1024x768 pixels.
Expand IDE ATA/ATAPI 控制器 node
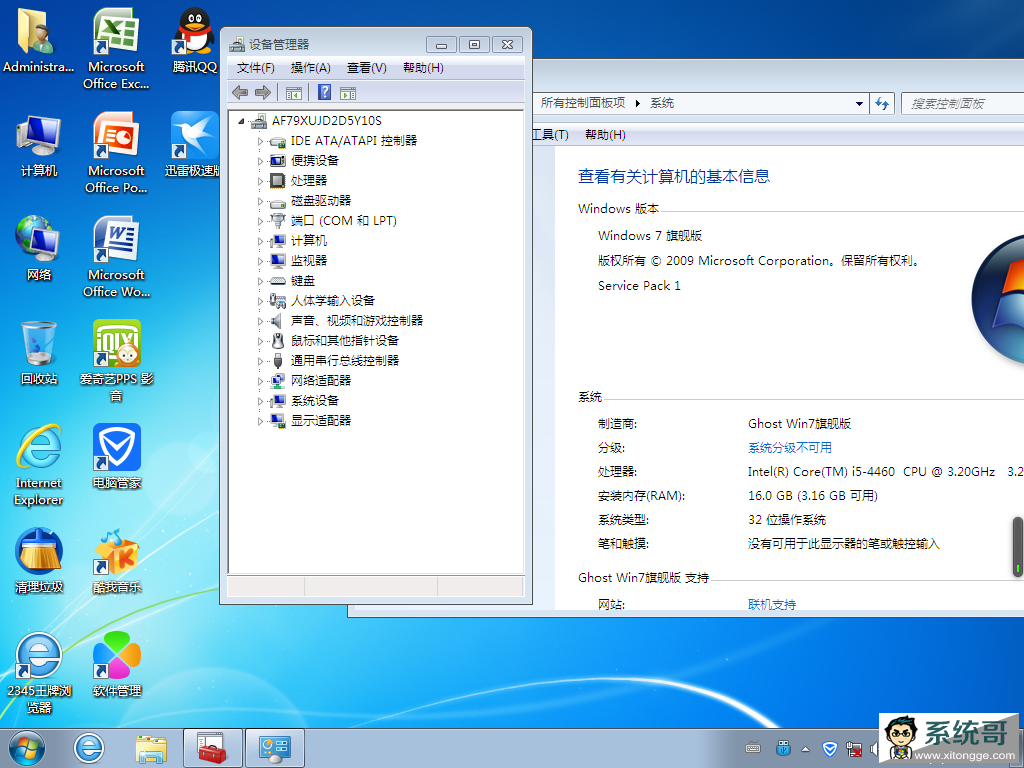pos(260,141)
